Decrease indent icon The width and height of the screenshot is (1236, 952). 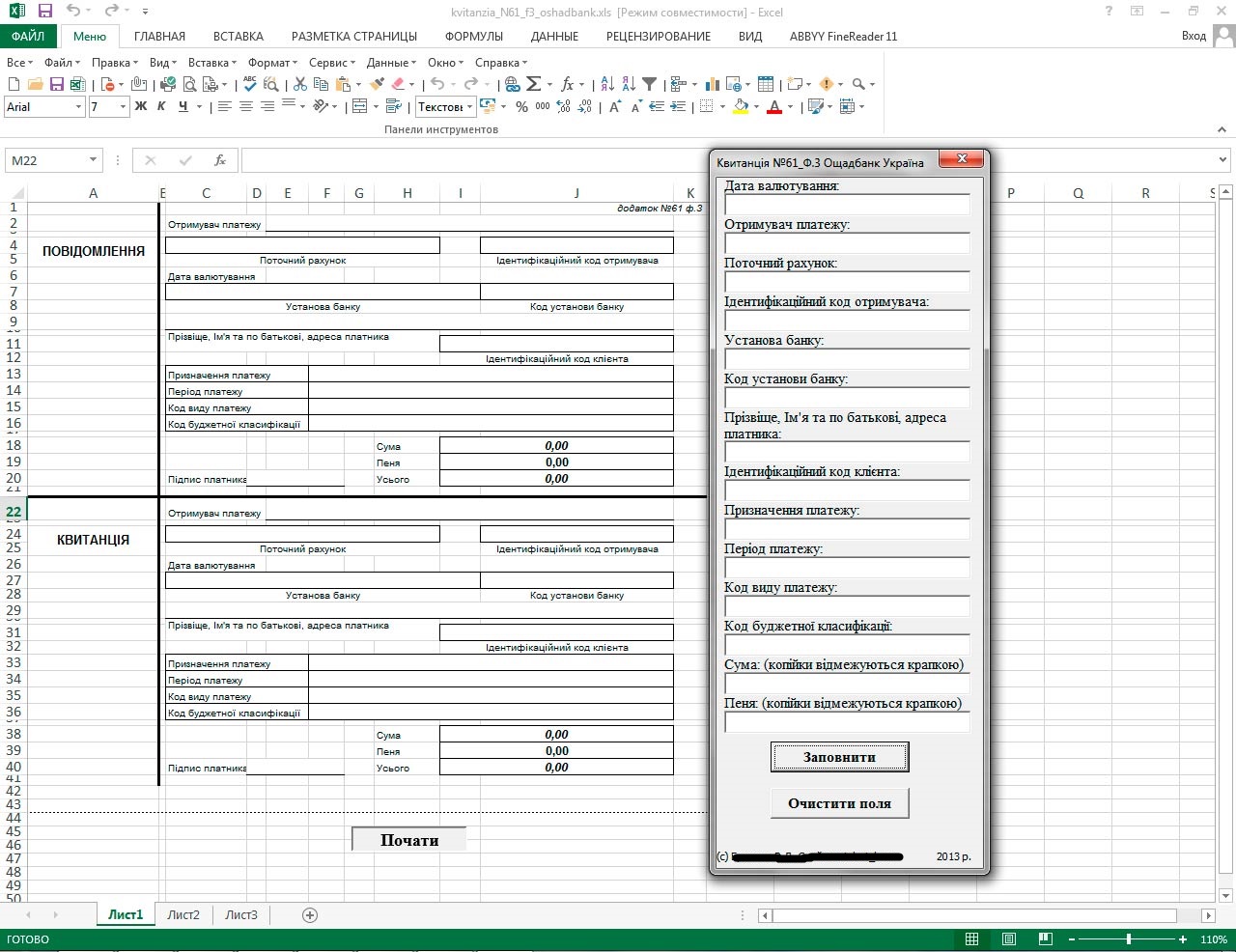[657, 107]
